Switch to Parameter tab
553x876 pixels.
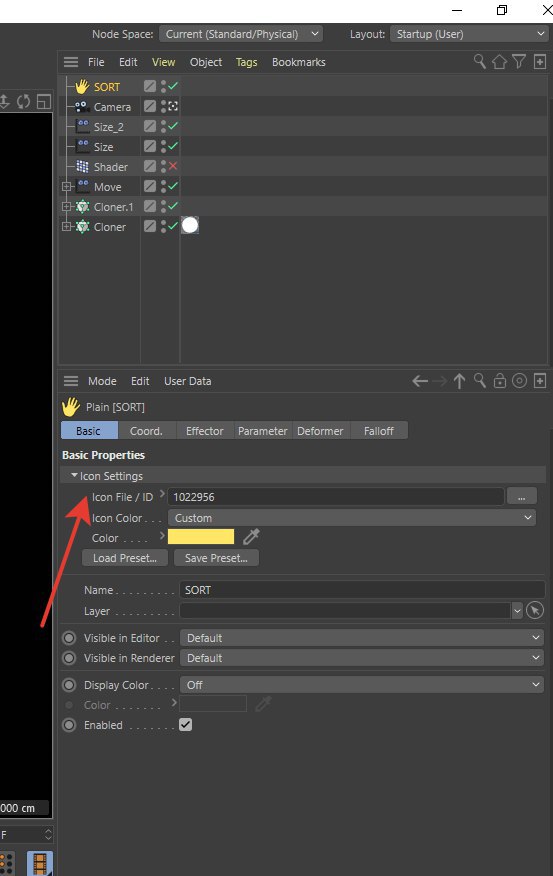tap(263, 431)
